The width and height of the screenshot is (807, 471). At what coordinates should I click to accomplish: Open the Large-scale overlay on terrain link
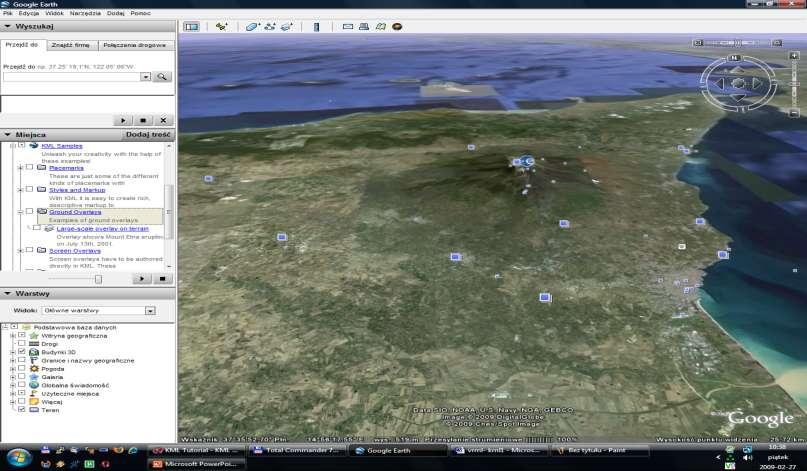pos(102,228)
